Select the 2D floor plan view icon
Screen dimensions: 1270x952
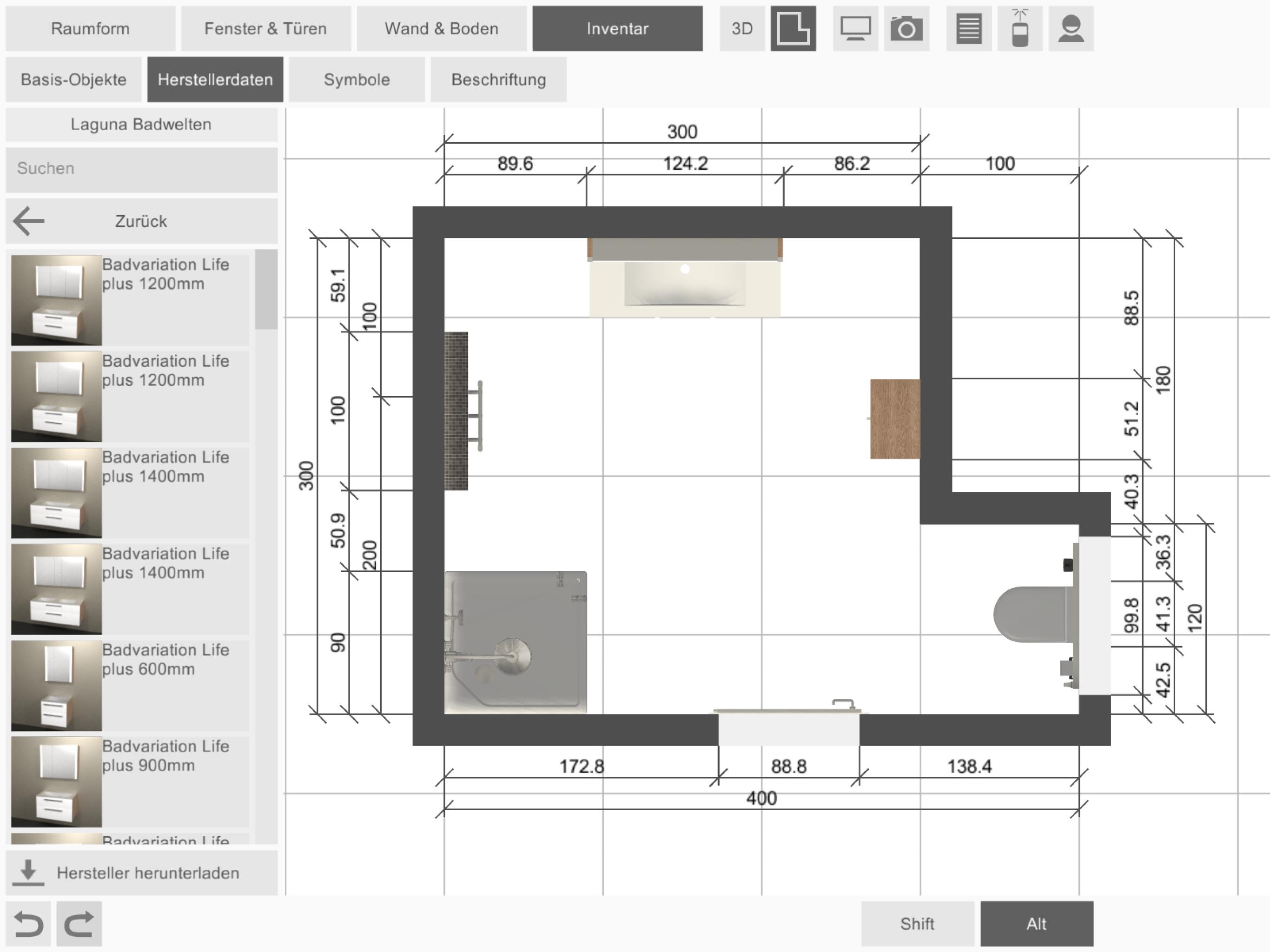point(793,29)
